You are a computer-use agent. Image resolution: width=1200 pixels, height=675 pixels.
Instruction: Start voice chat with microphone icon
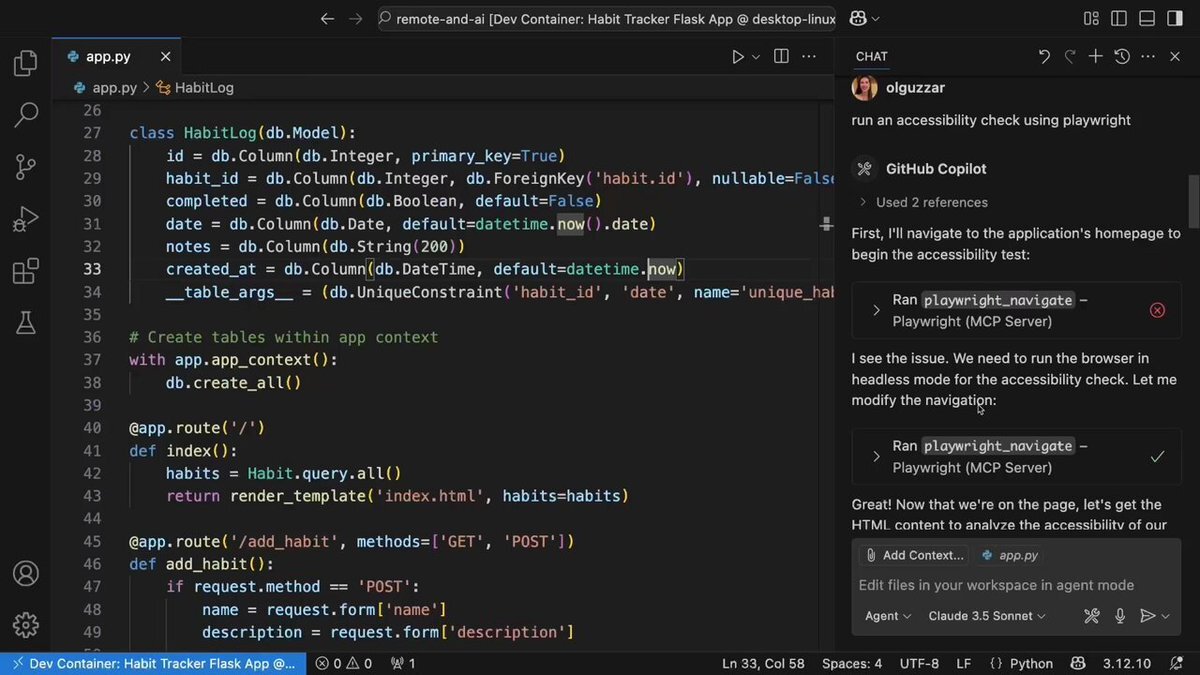click(x=1120, y=616)
